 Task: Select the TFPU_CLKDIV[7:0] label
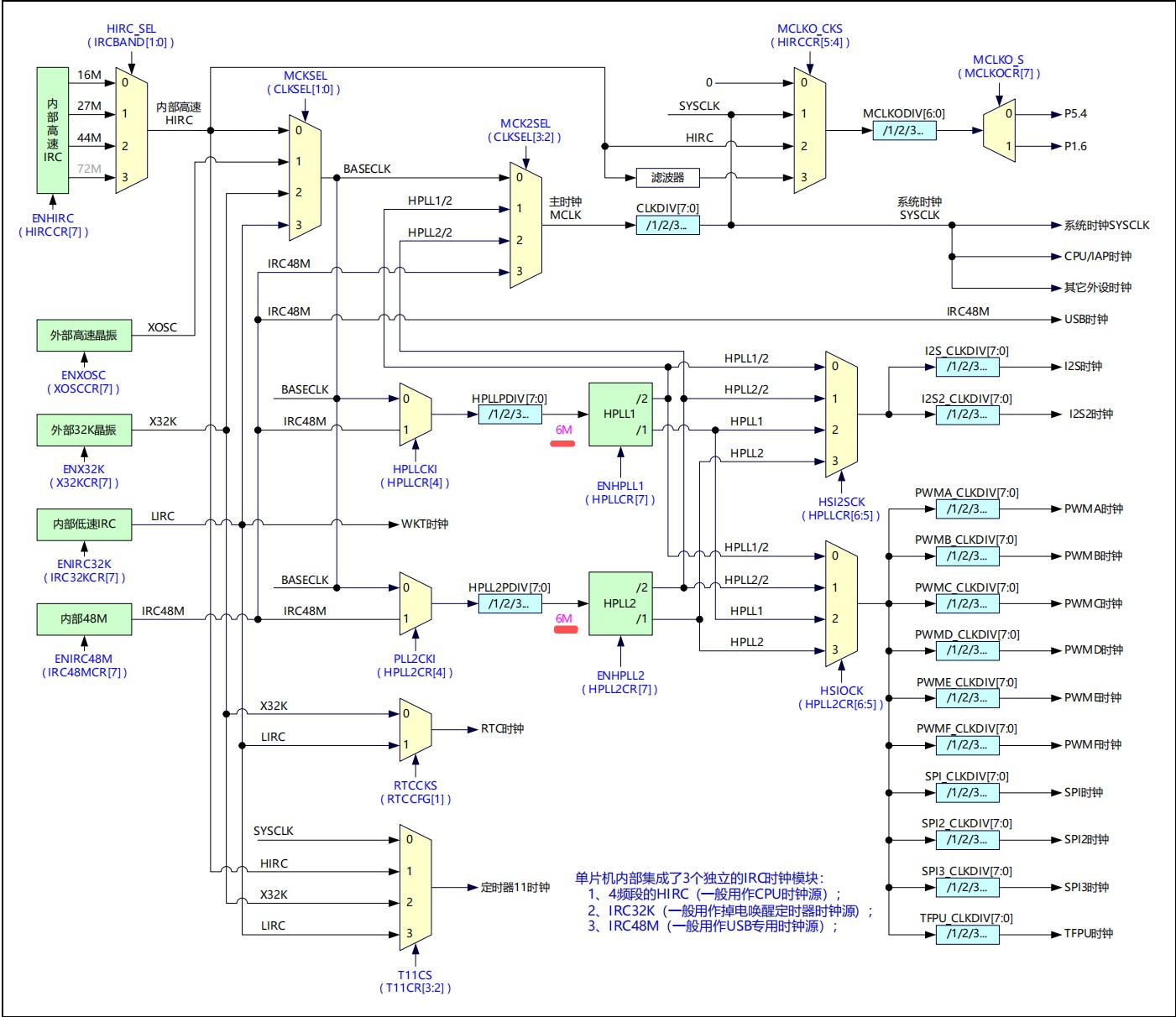point(967,918)
